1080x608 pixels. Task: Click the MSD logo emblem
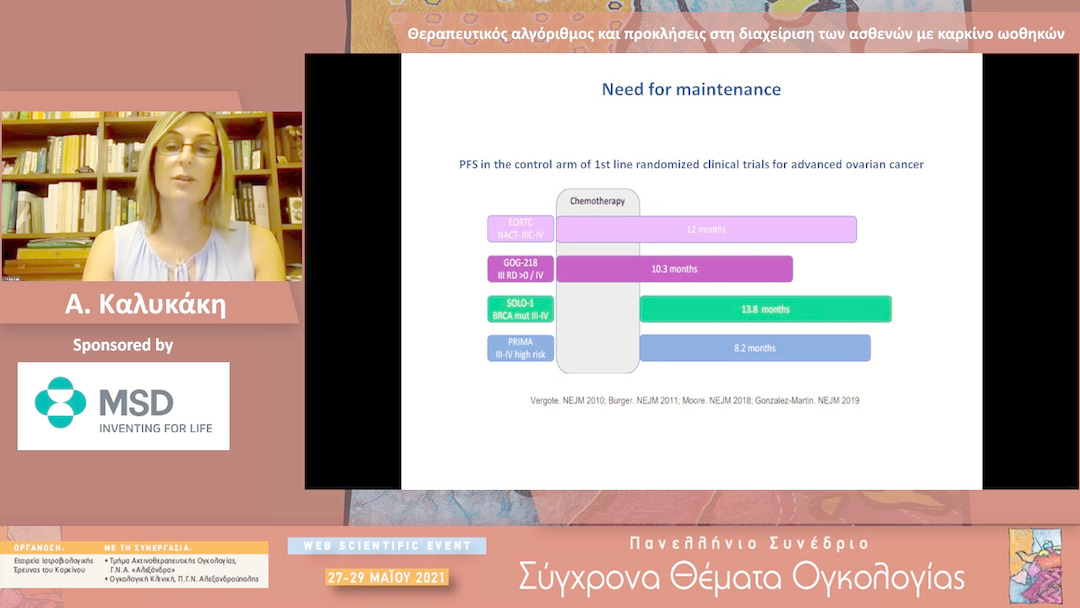(61, 402)
